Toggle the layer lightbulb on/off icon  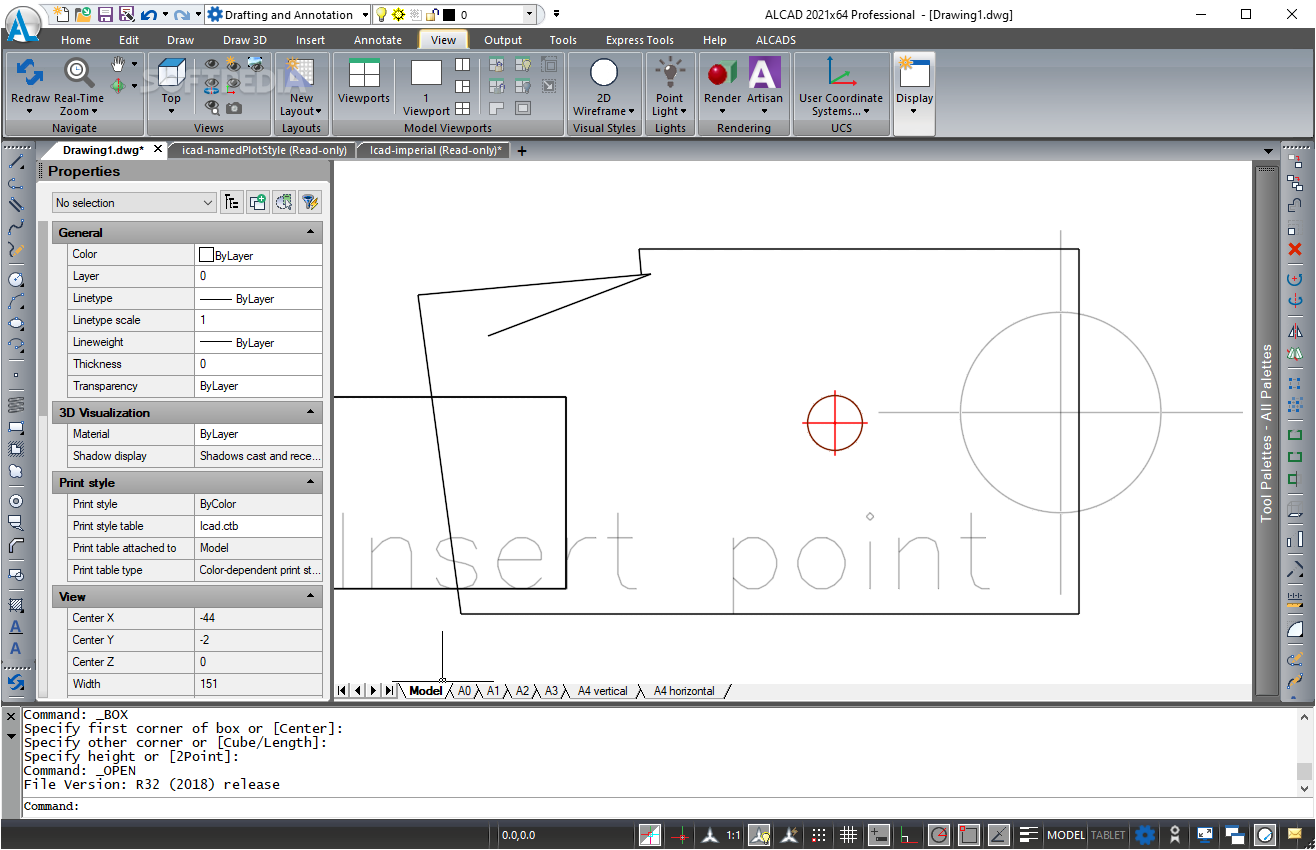tap(381, 15)
